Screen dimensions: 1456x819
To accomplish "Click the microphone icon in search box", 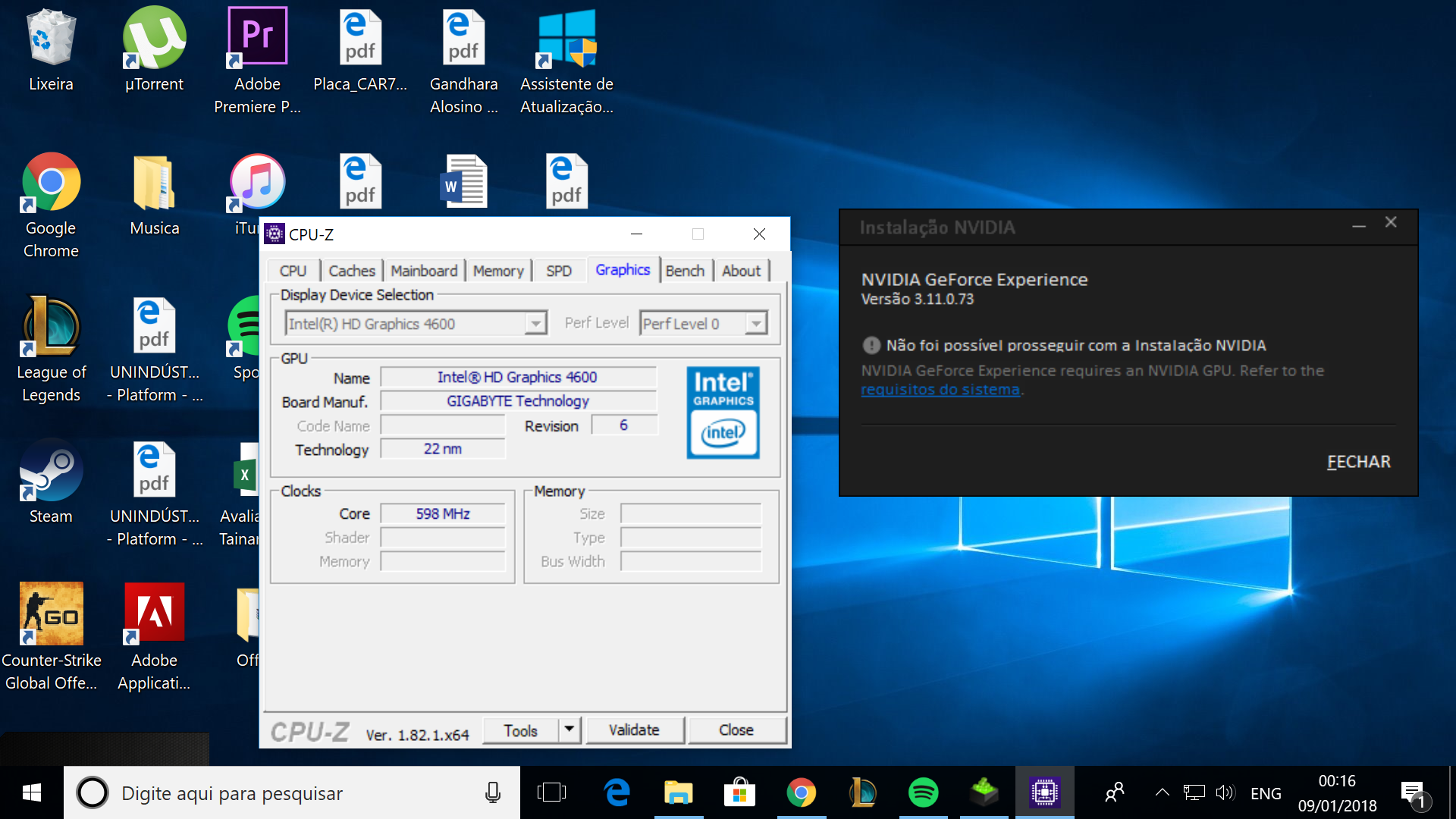I will (493, 793).
